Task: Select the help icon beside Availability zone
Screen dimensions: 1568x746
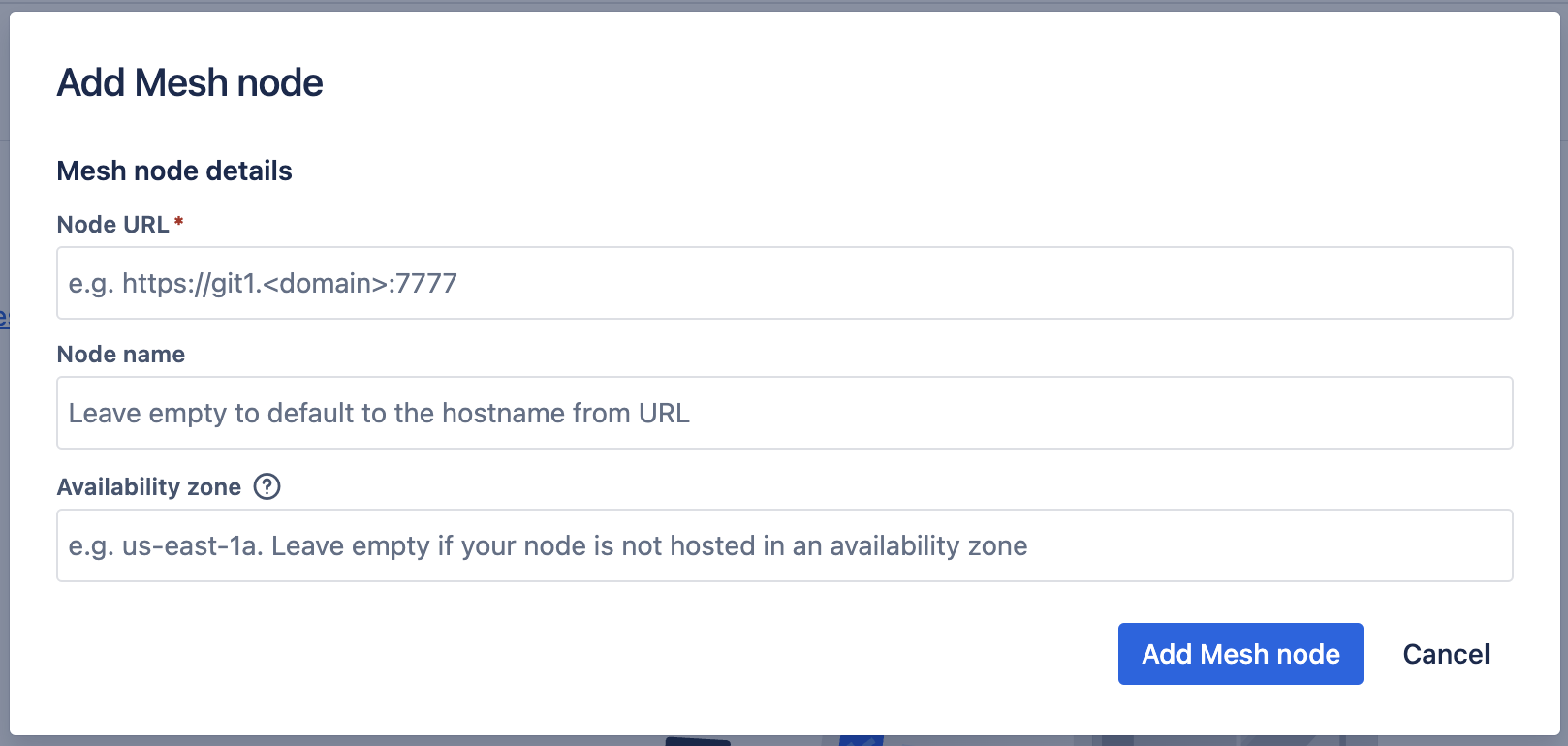Action: click(x=267, y=487)
